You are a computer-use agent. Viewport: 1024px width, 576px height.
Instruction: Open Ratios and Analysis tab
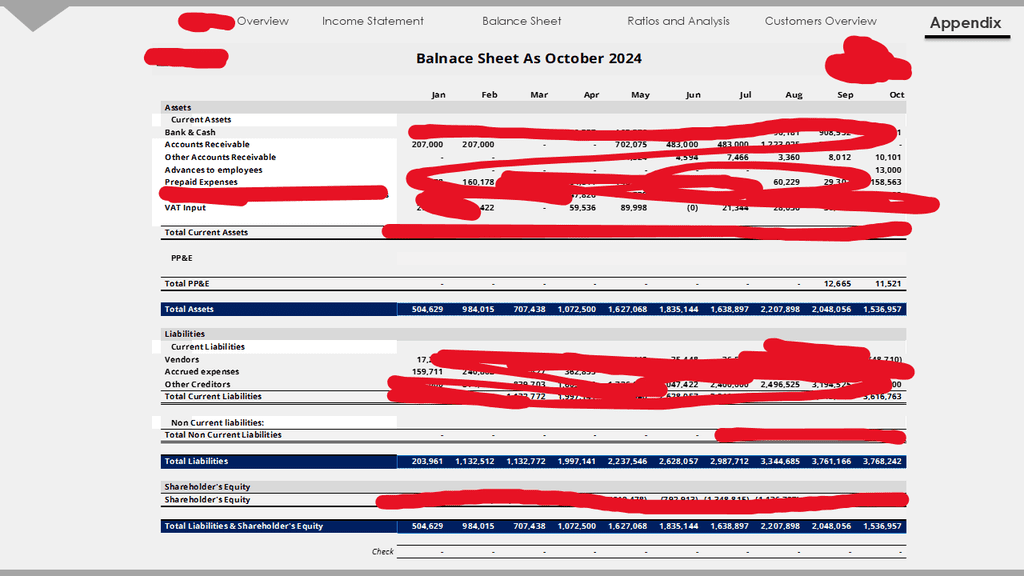point(678,21)
